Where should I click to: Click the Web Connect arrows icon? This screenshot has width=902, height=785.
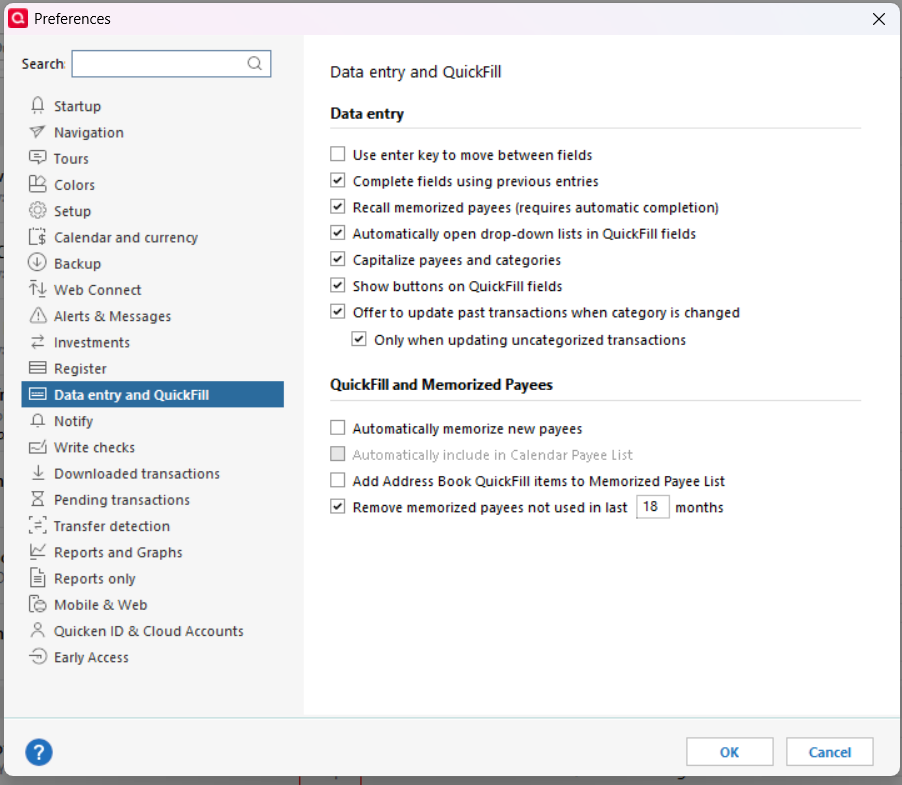(37, 289)
